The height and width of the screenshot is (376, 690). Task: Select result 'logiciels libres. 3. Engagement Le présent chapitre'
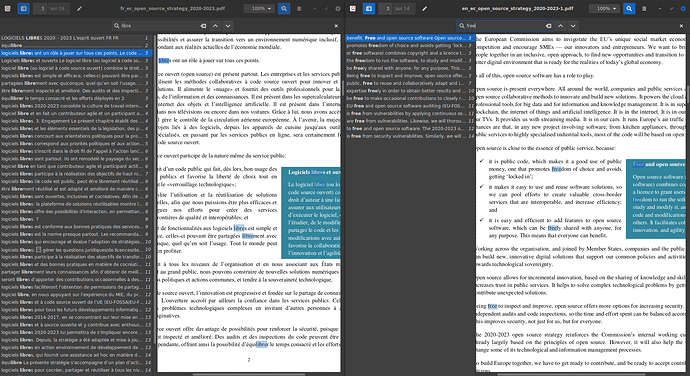[x=76, y=121]
